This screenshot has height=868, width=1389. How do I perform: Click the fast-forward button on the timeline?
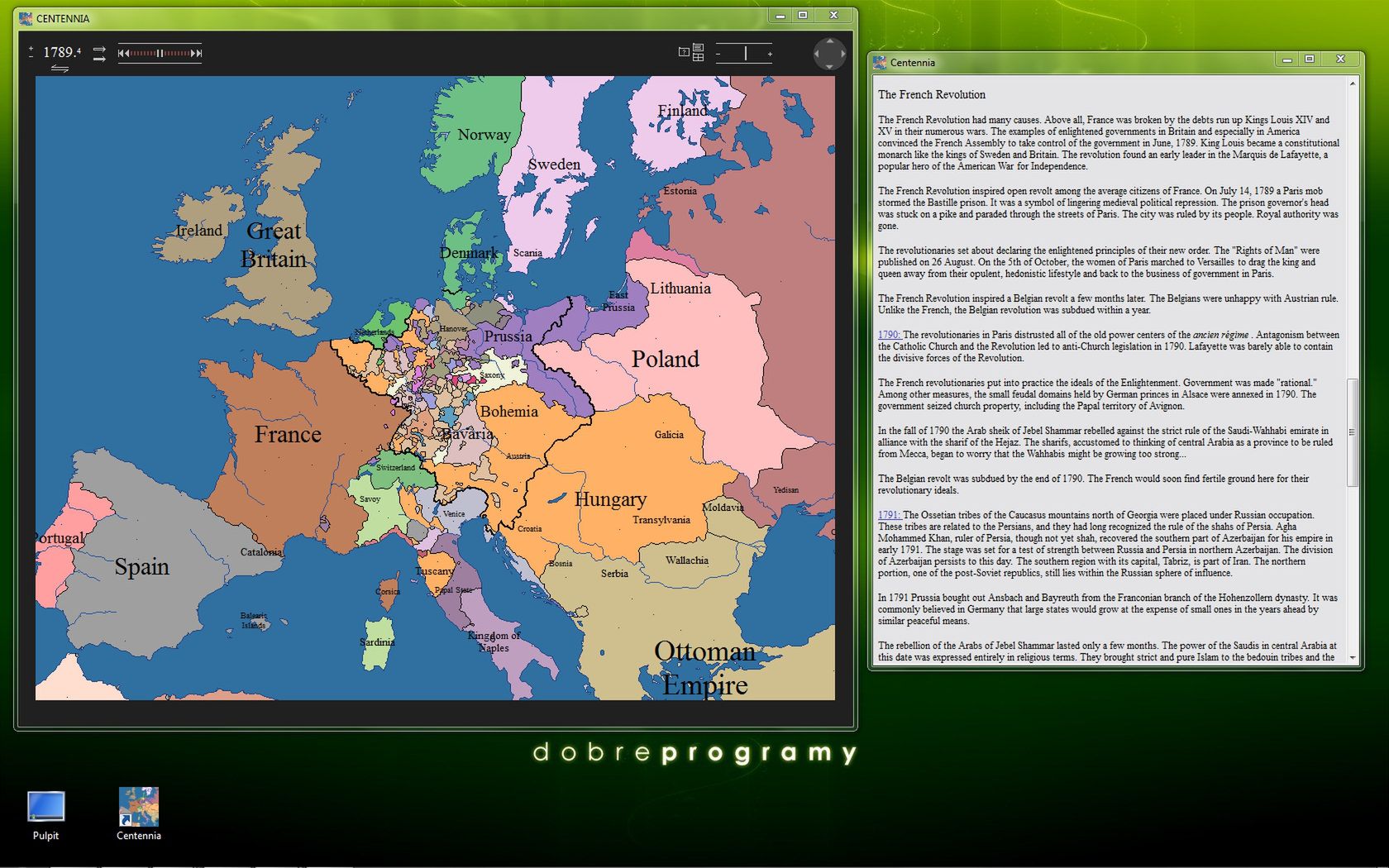tap(196, 53)
